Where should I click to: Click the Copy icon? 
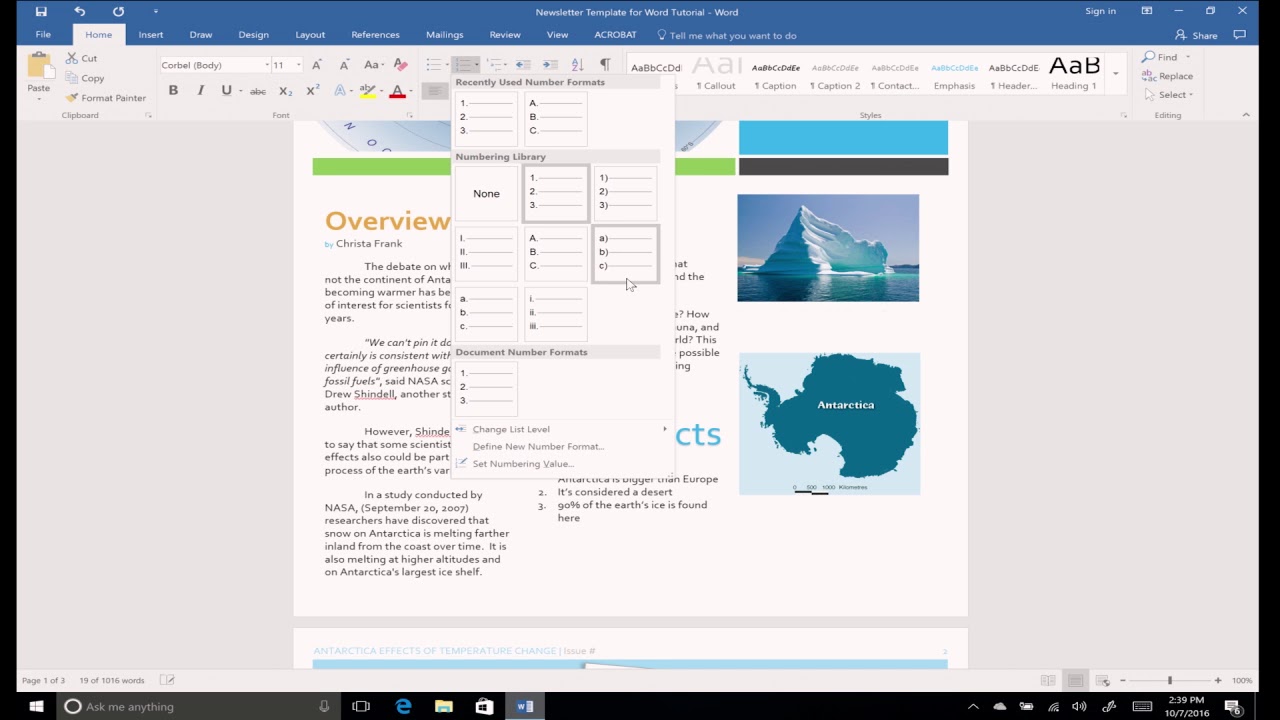coord(72,78)
